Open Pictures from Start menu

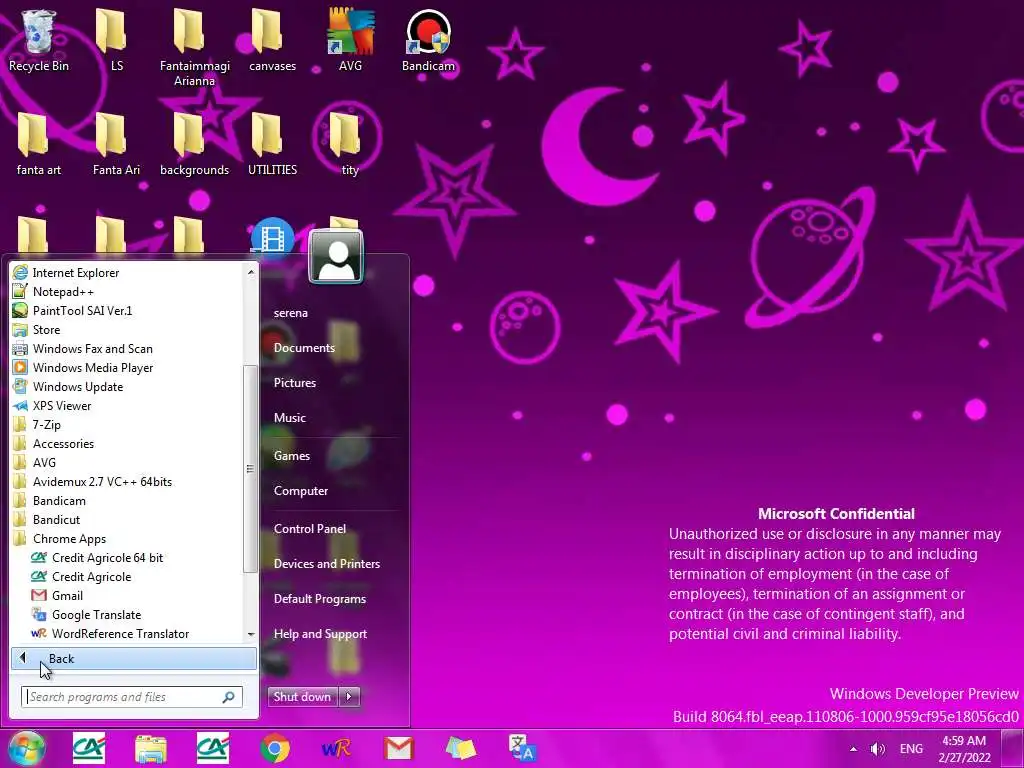[295, 383]
